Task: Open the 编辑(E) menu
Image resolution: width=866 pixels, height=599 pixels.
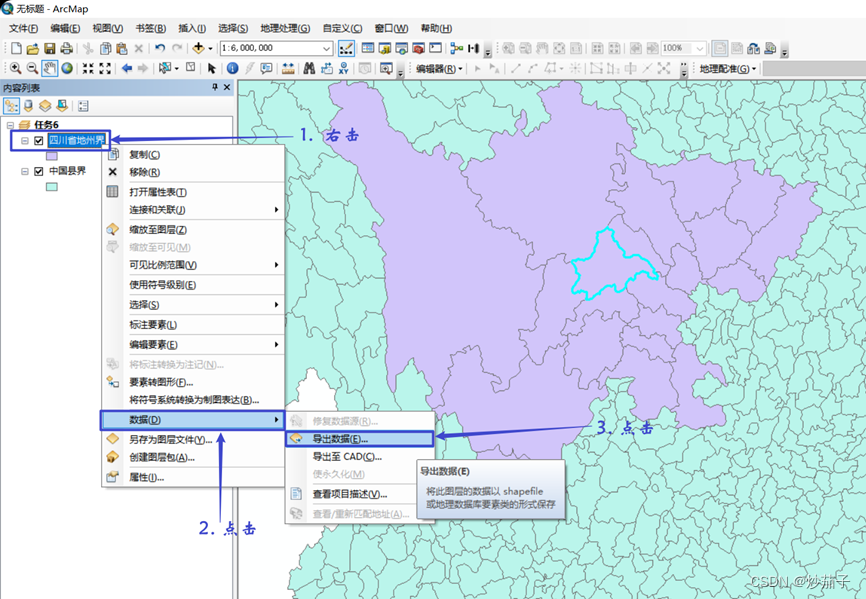Action: tap(65, 28)
